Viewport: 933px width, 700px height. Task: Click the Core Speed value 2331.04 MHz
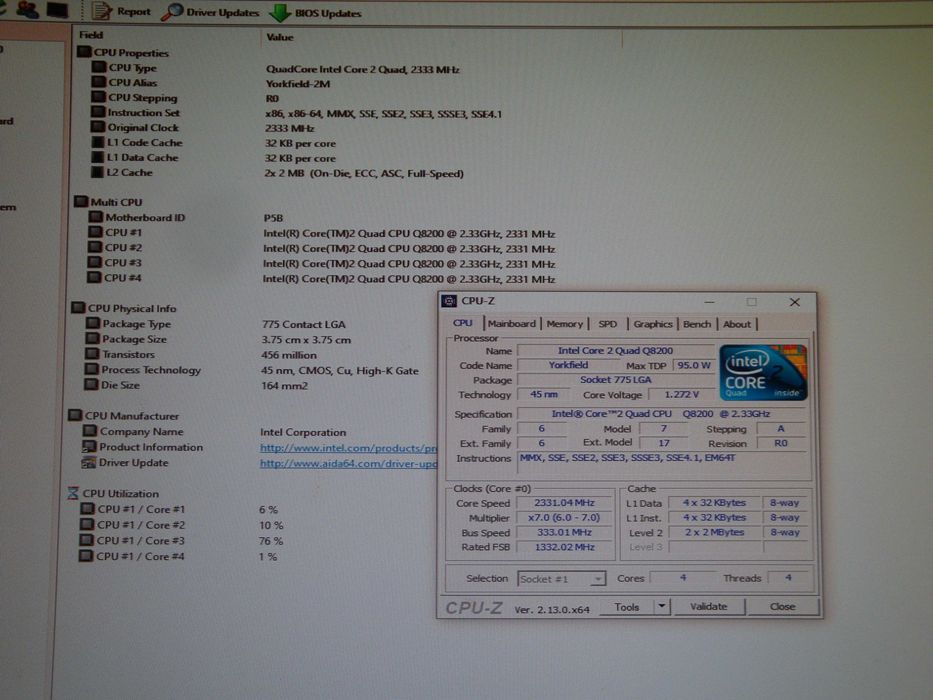(x=564, y=503)
